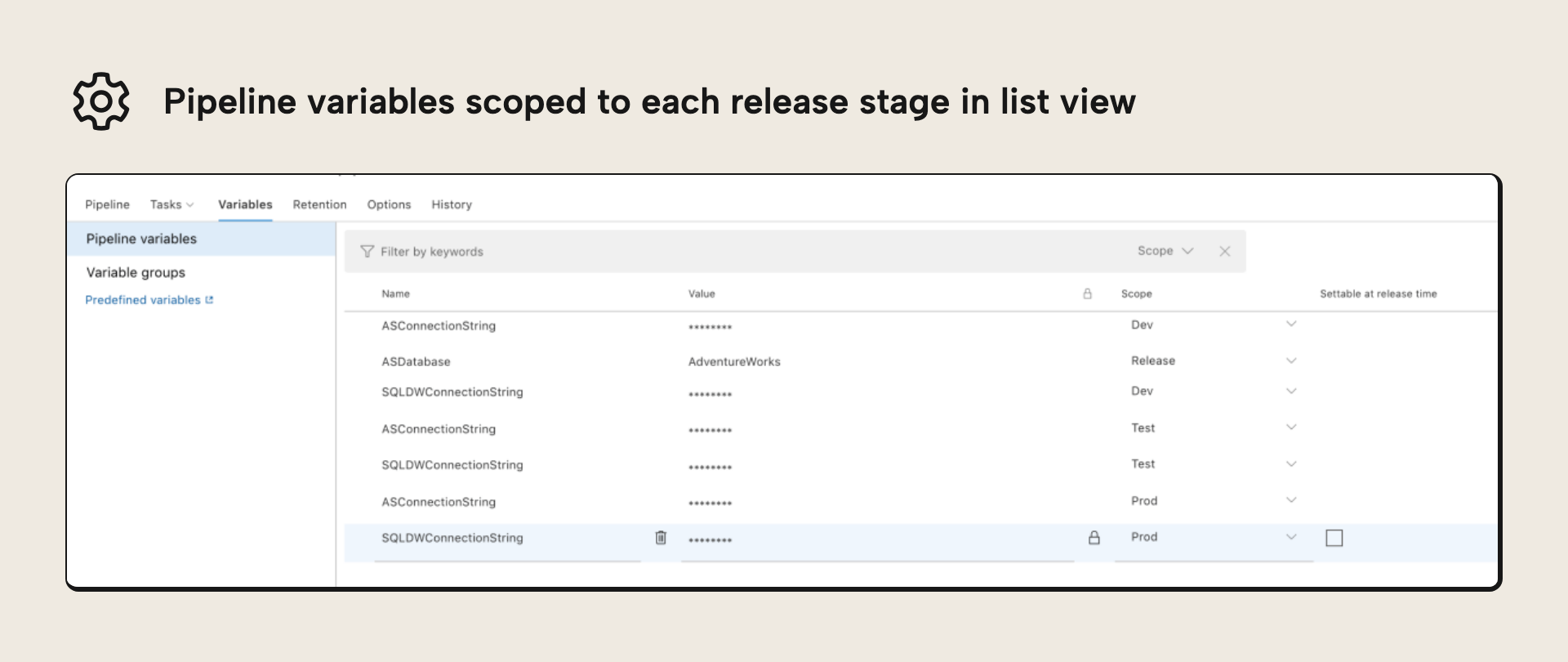Open scope dropdown for ASConnectionString Prod row
This screenshot has width=1568, height=662.
click(1291, 500)
